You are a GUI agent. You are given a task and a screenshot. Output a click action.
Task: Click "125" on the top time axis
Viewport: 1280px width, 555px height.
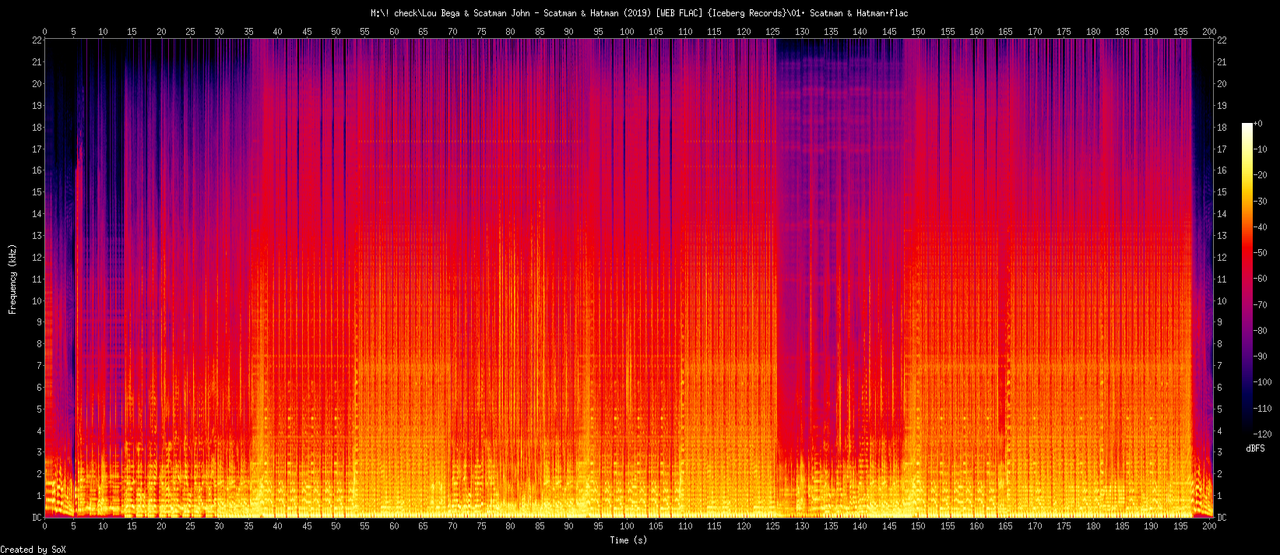pos(772,32)
